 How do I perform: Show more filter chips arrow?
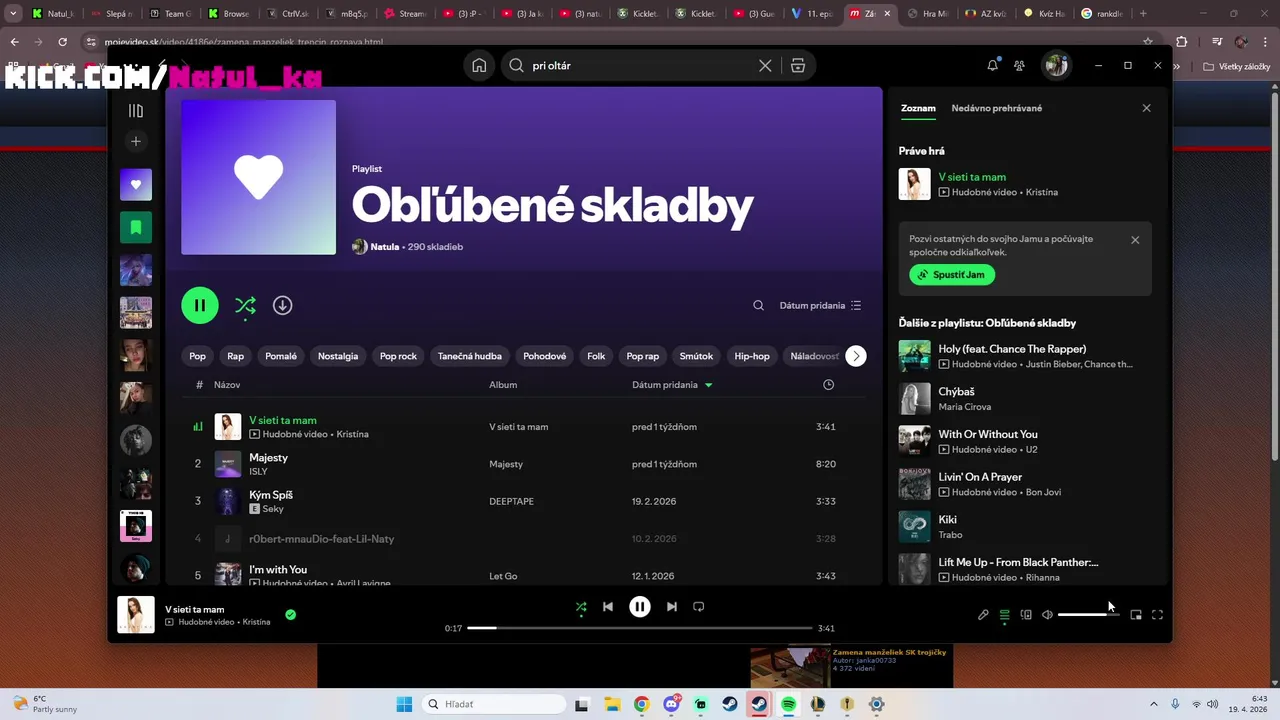tap(856, 356)
